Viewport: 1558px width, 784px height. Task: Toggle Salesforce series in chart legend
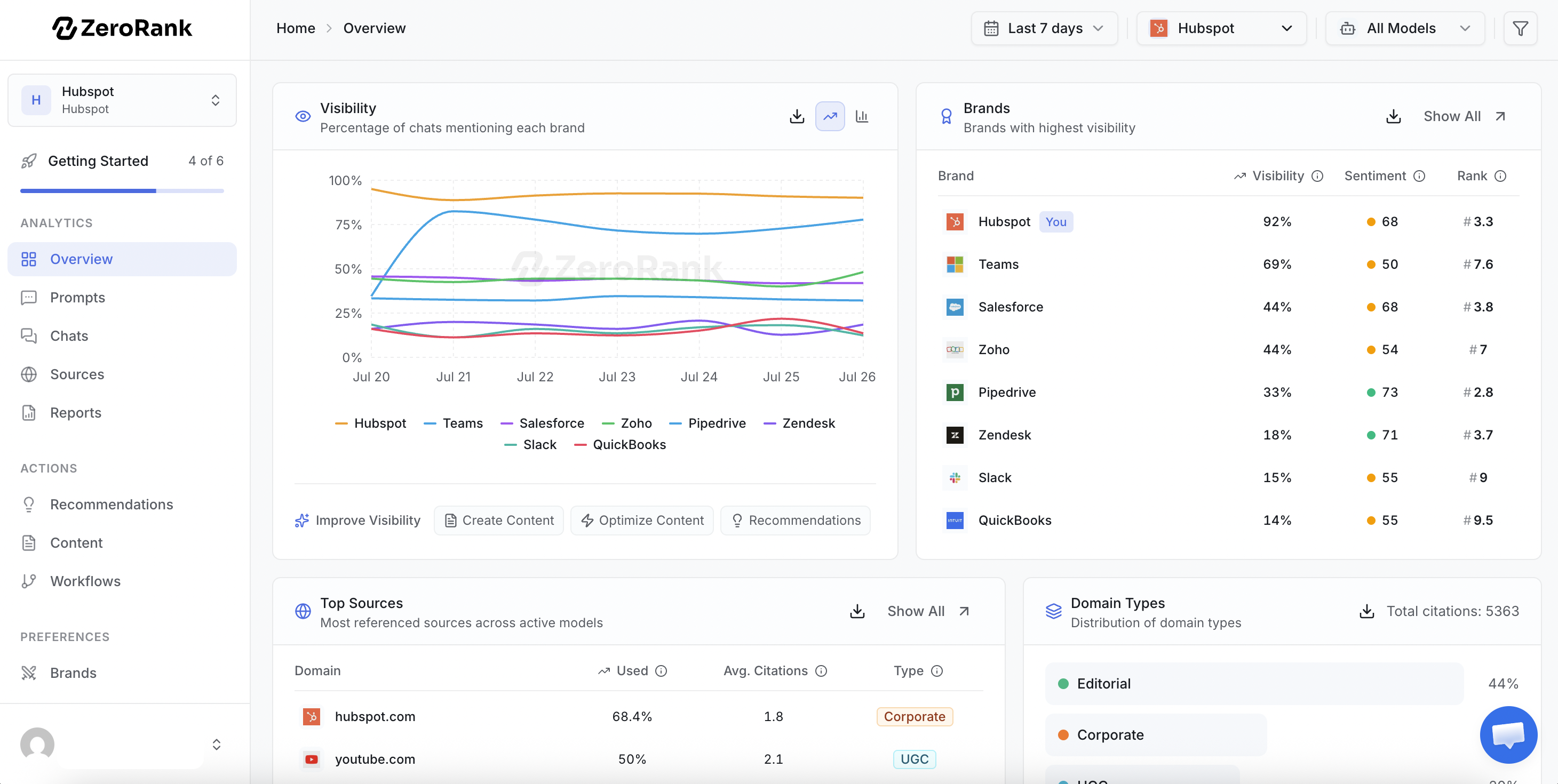(x=543, y=423)
